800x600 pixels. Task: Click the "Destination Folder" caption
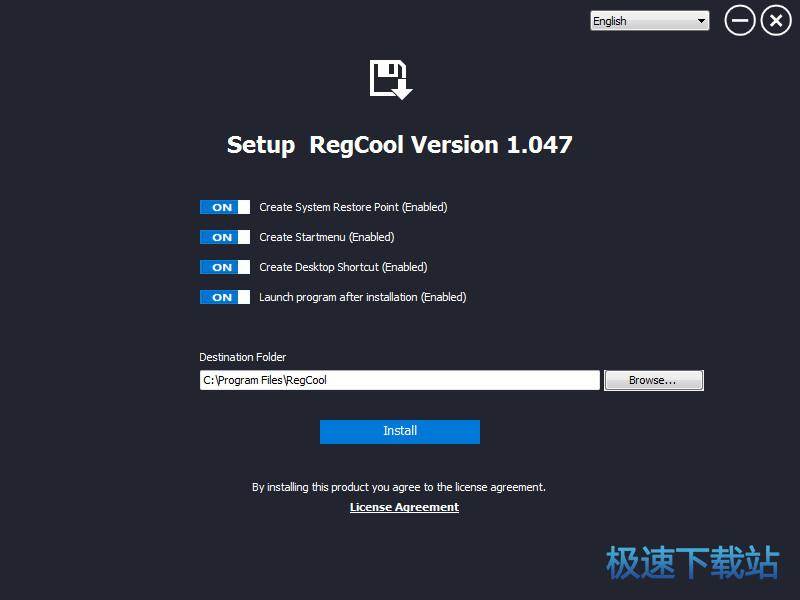click(243, 357)
